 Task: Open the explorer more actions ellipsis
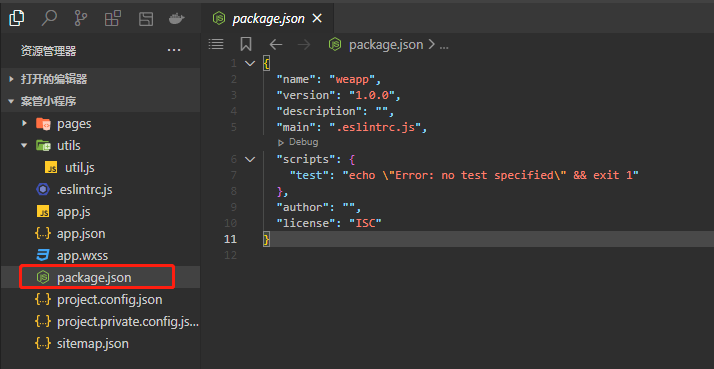point(174,50)
